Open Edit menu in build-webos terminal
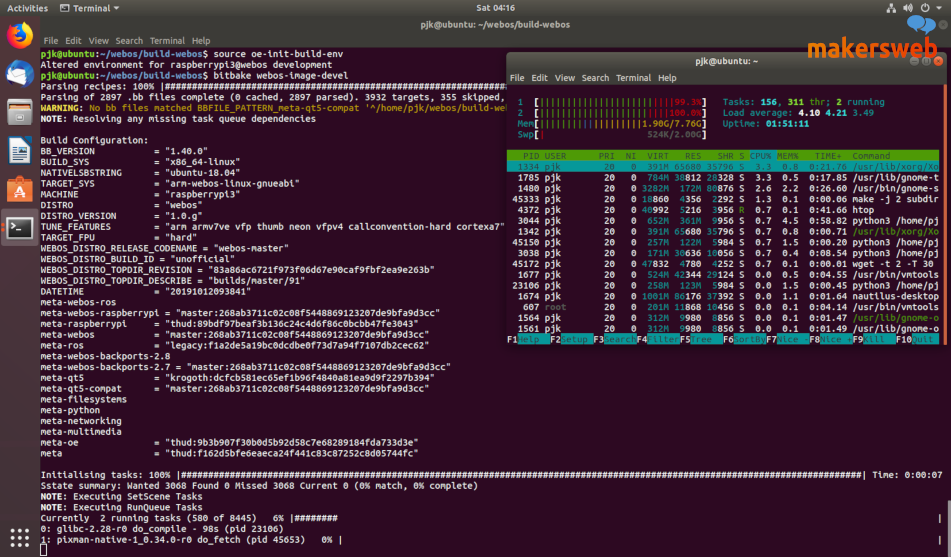 [73, 41]
